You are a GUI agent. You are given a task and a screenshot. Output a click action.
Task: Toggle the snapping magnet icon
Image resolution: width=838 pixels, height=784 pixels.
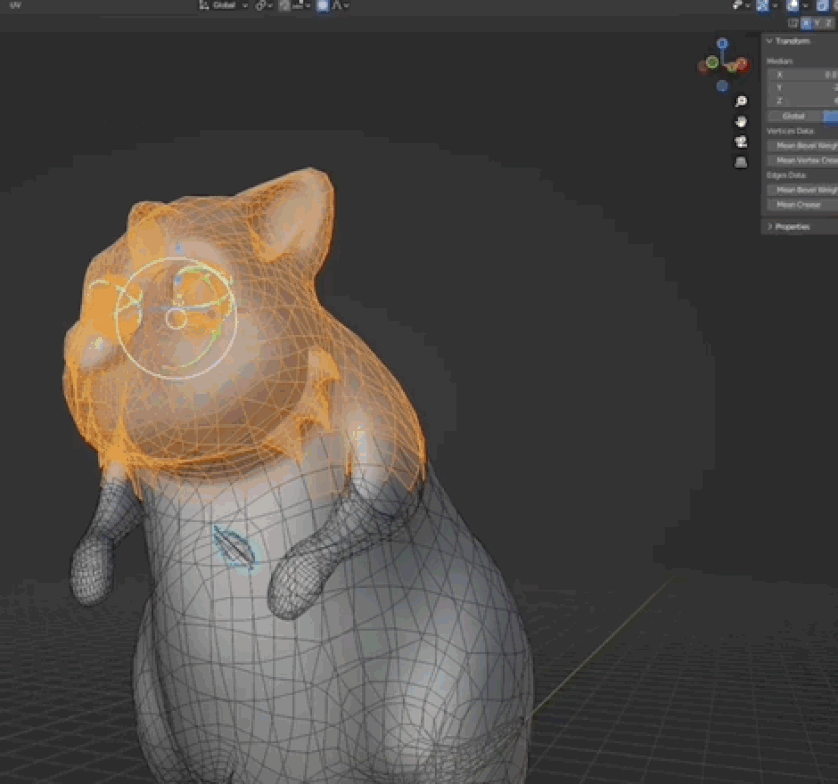pos(284,5)
